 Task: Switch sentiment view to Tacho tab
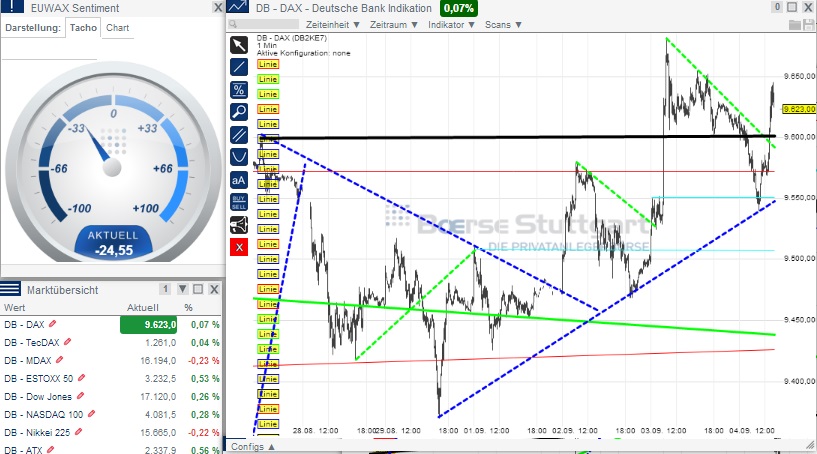tap(83, 28)
